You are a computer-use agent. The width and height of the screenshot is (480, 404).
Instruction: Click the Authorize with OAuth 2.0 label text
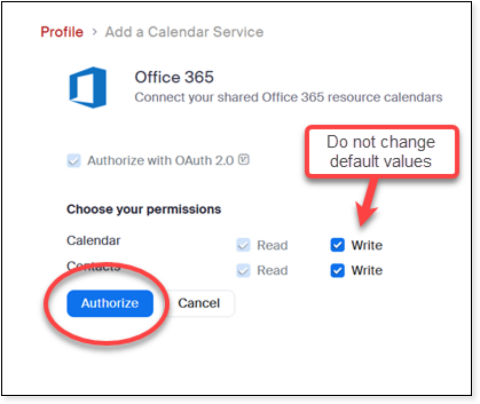point(160,160)
